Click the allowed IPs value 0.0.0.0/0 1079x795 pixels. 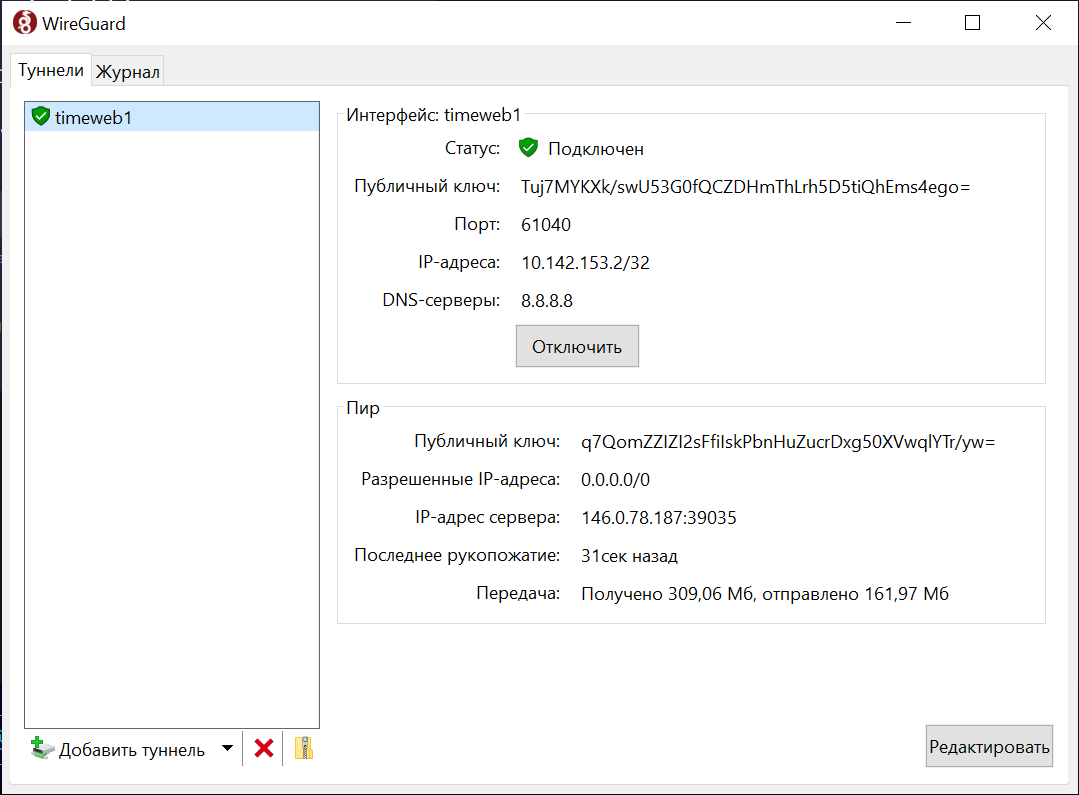tap(615, 480)
